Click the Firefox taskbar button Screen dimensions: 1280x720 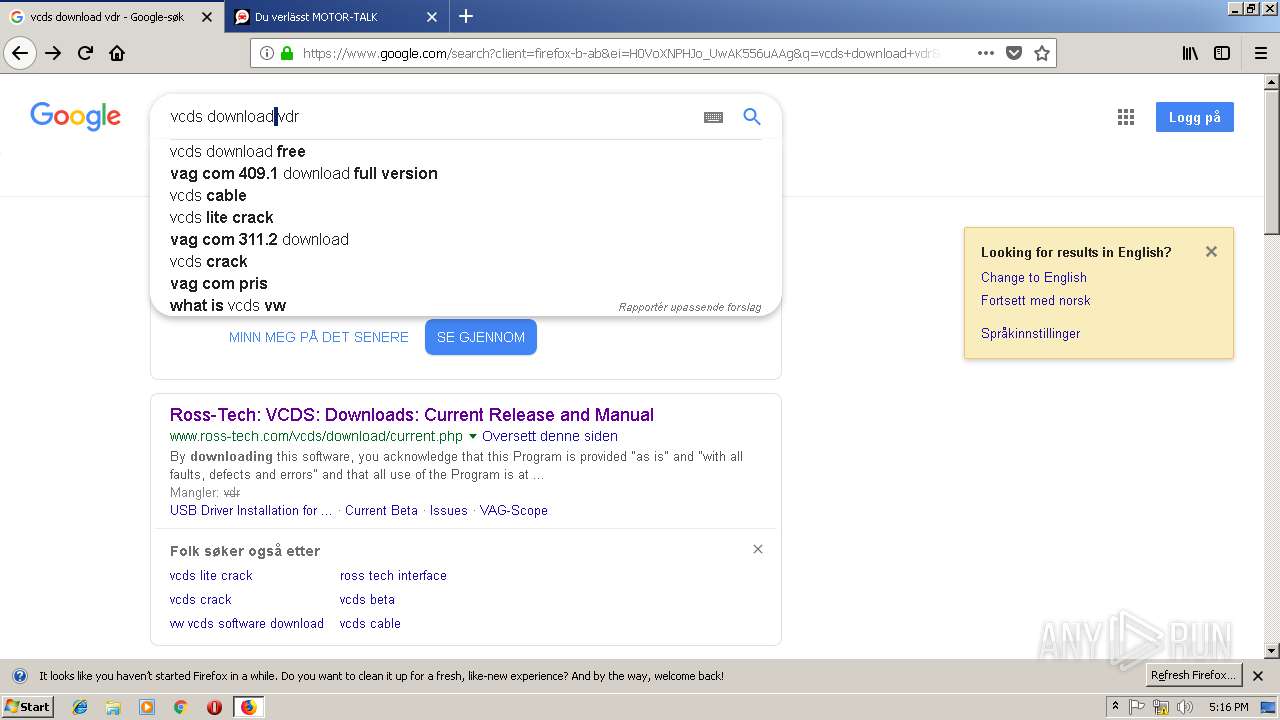tap(248, 707)
